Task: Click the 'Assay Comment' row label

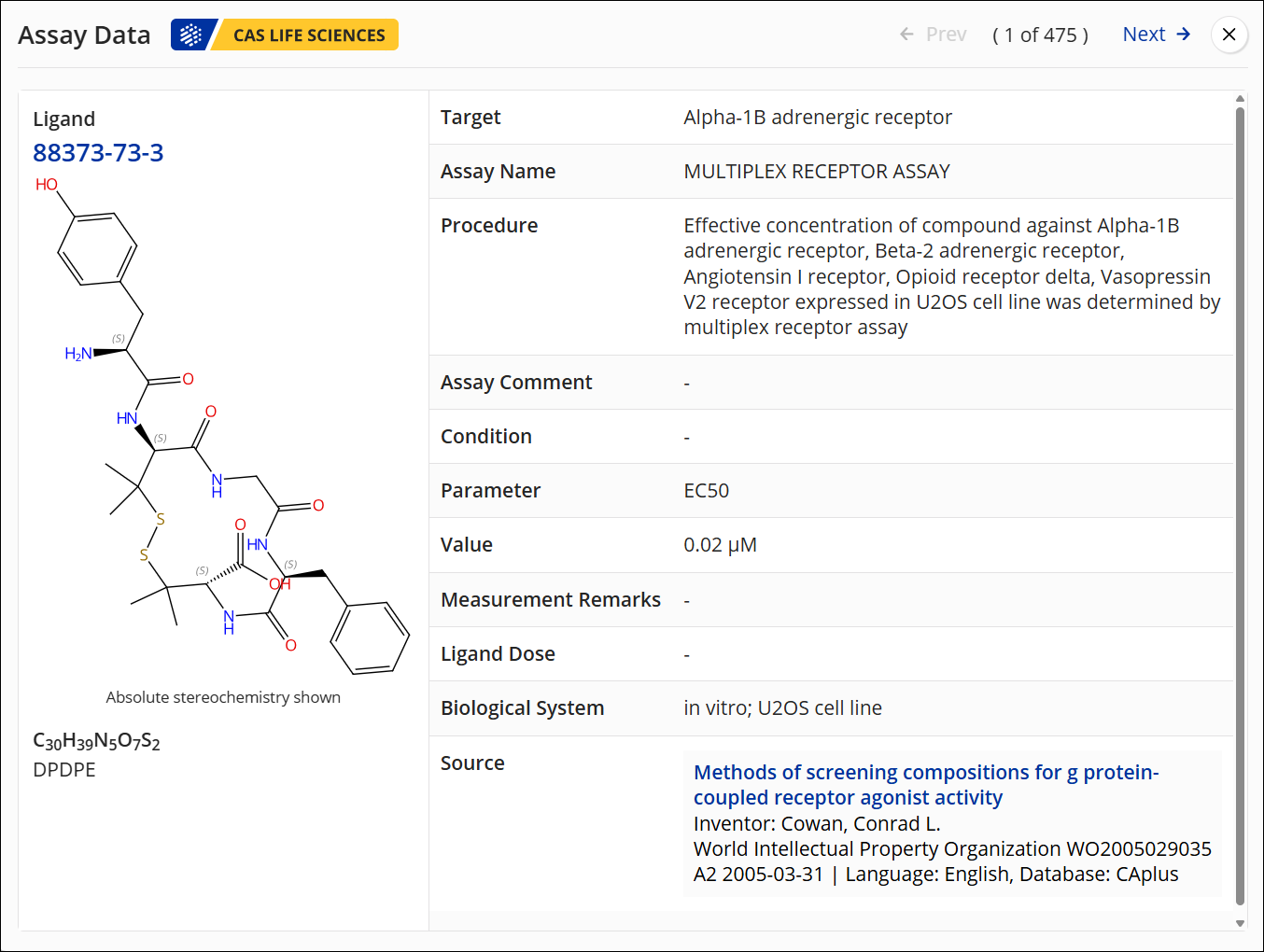Action: pos(516,383)
